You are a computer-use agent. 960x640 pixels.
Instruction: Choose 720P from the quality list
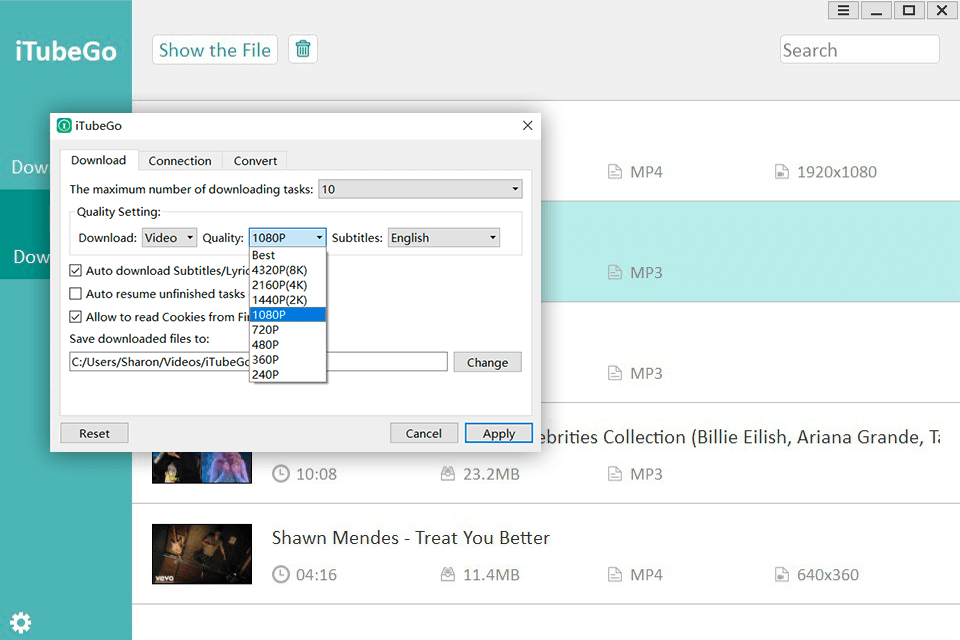coord(266,330)
